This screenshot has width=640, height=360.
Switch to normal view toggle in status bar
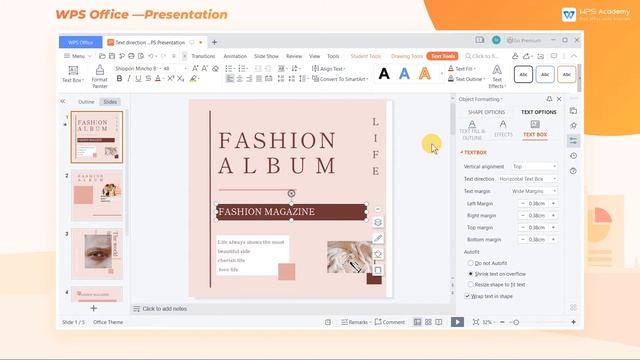coord(417,322)
